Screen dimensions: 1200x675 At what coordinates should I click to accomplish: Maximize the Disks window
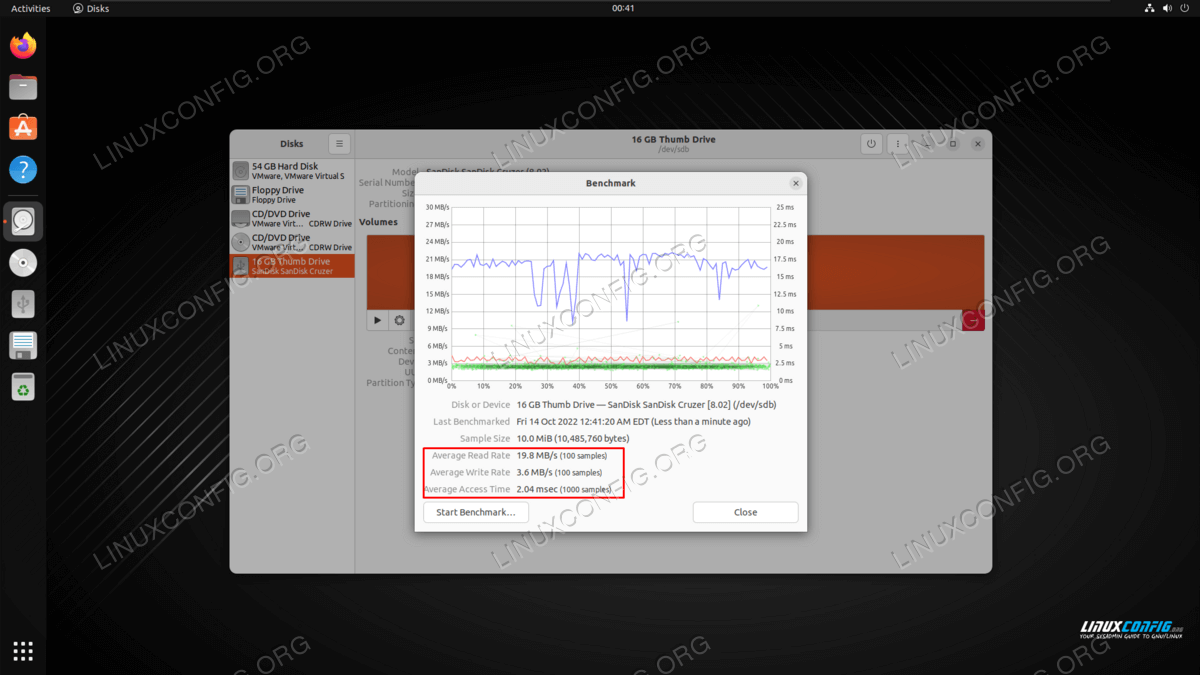click(x=953, y=144)
